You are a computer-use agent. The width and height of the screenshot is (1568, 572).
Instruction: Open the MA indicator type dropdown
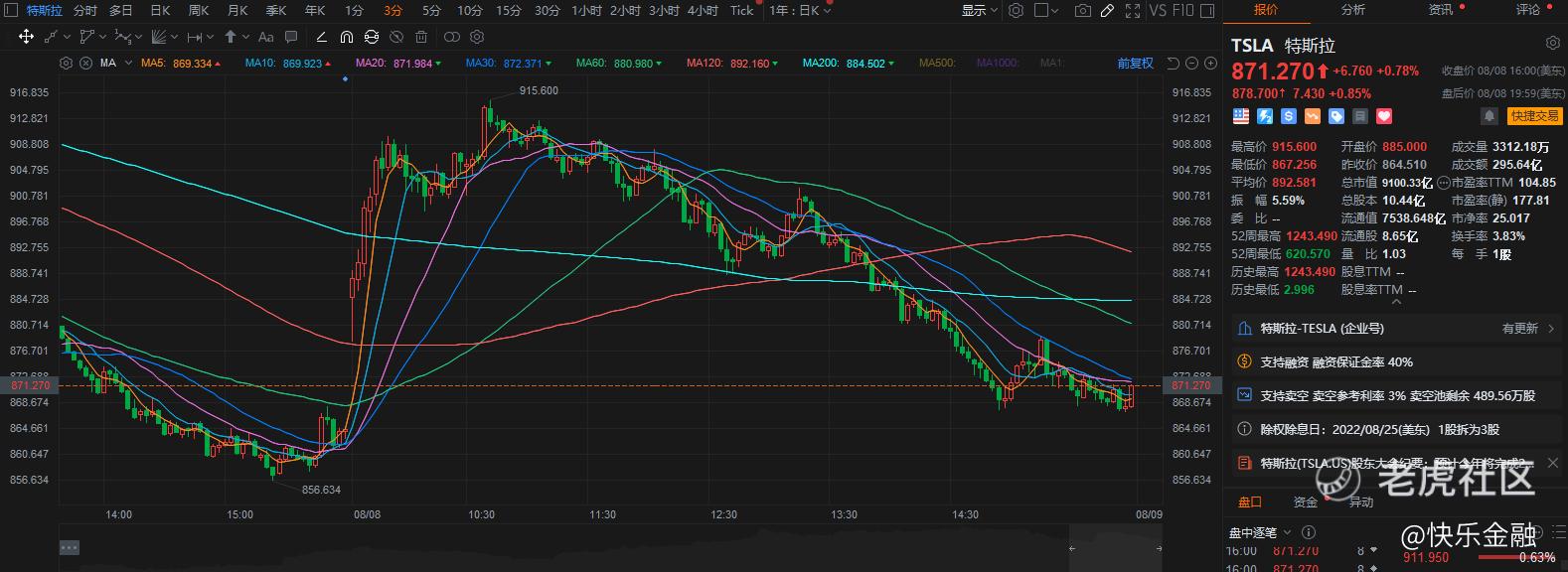[128, 63]
